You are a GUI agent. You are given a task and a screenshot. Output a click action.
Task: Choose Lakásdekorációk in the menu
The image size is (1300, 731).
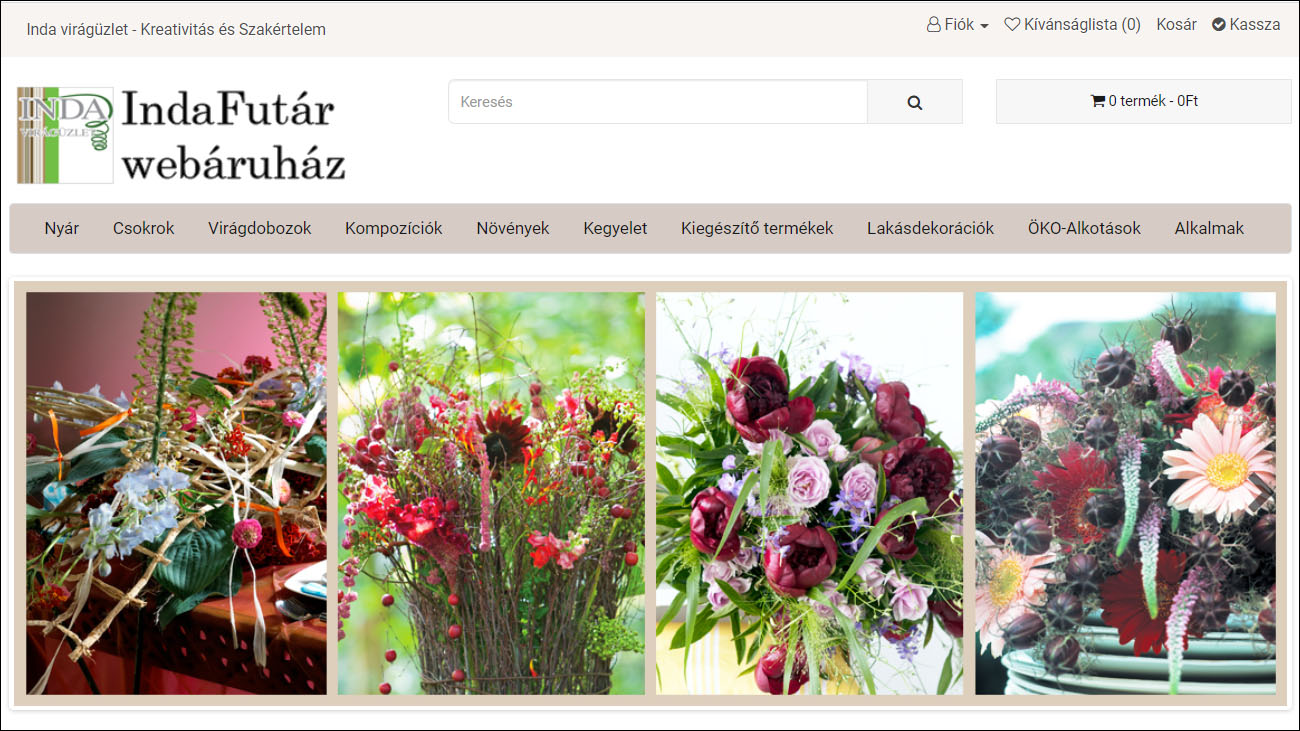point(930,228)
